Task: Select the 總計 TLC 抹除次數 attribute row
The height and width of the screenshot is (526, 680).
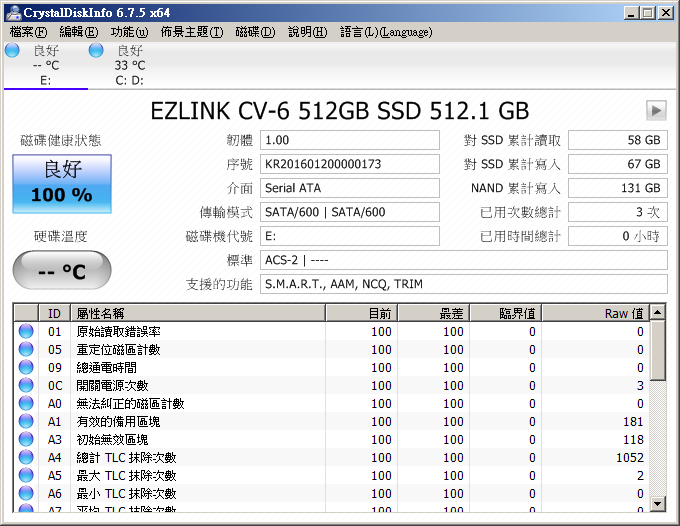Action: pos(332,457)
